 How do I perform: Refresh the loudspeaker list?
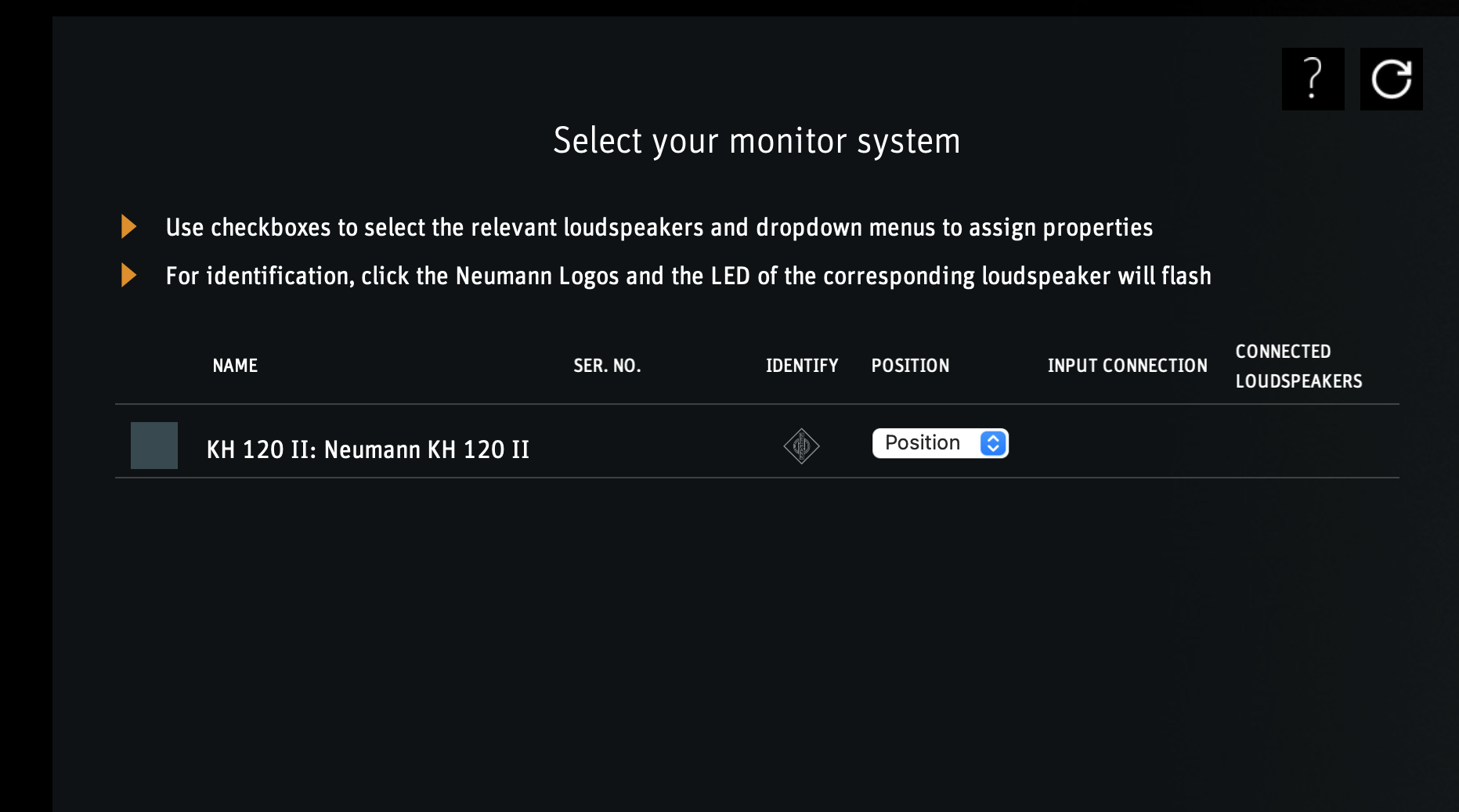1391,79
